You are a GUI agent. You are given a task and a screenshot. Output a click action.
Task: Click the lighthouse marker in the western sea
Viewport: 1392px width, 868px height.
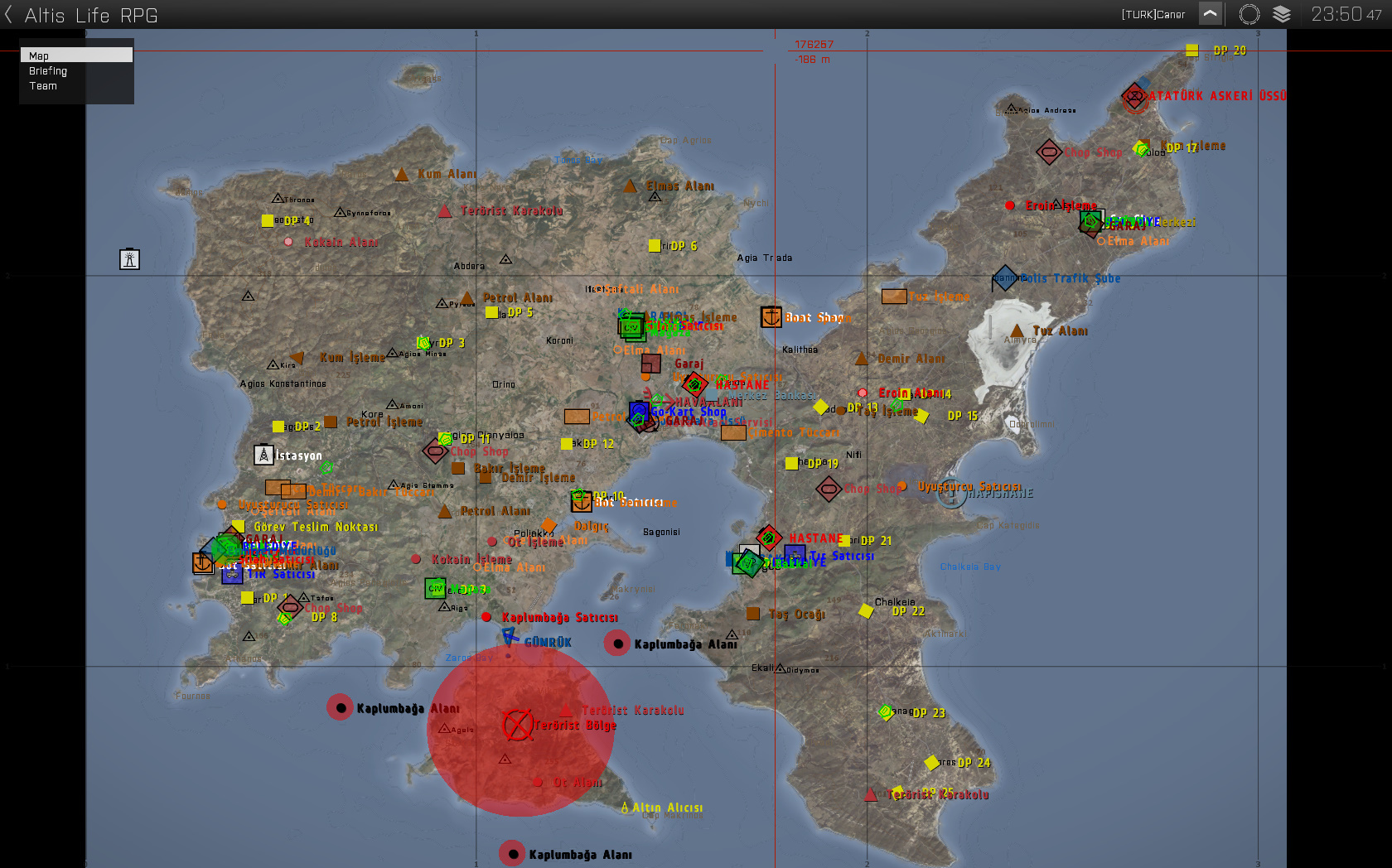coord(129,259)
